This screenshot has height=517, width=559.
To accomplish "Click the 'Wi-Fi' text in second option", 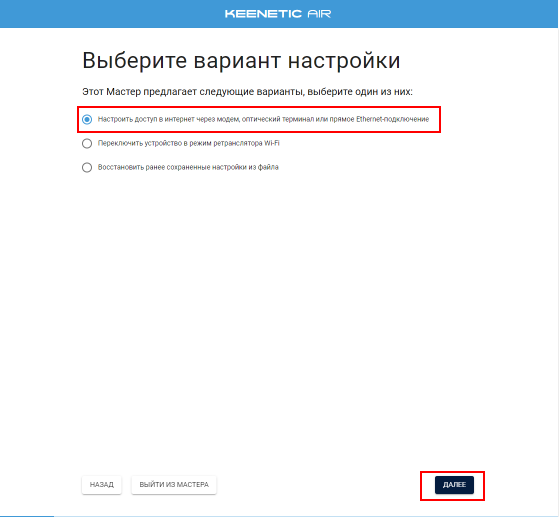I will point(272,143).
